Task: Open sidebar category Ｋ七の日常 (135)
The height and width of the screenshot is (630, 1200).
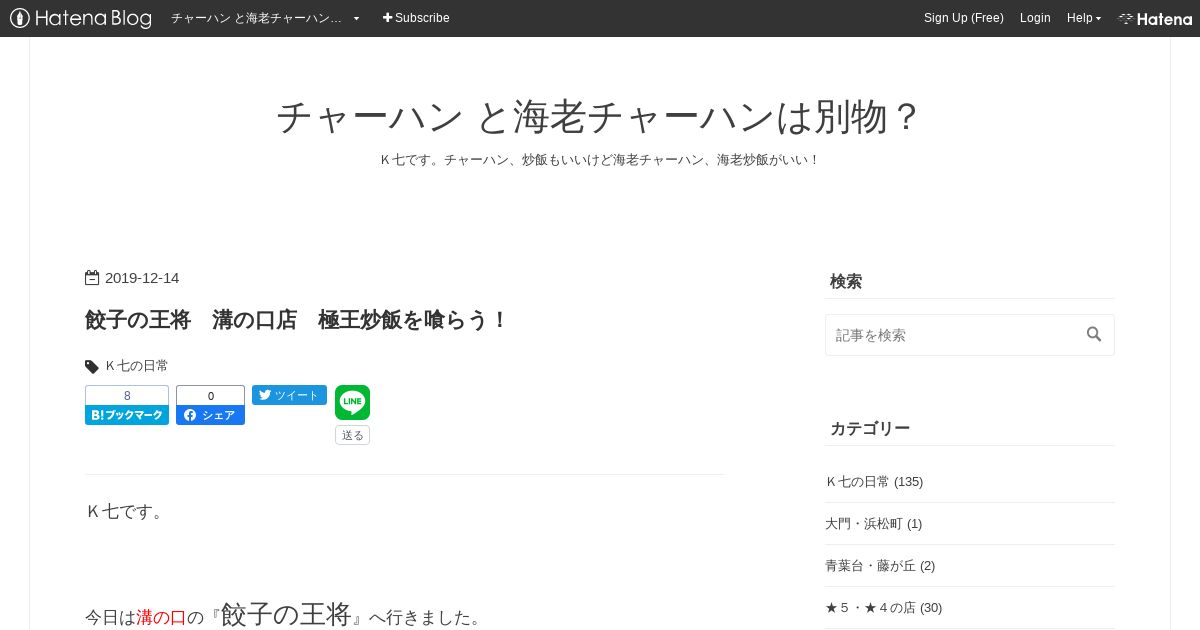Action: 874,481
